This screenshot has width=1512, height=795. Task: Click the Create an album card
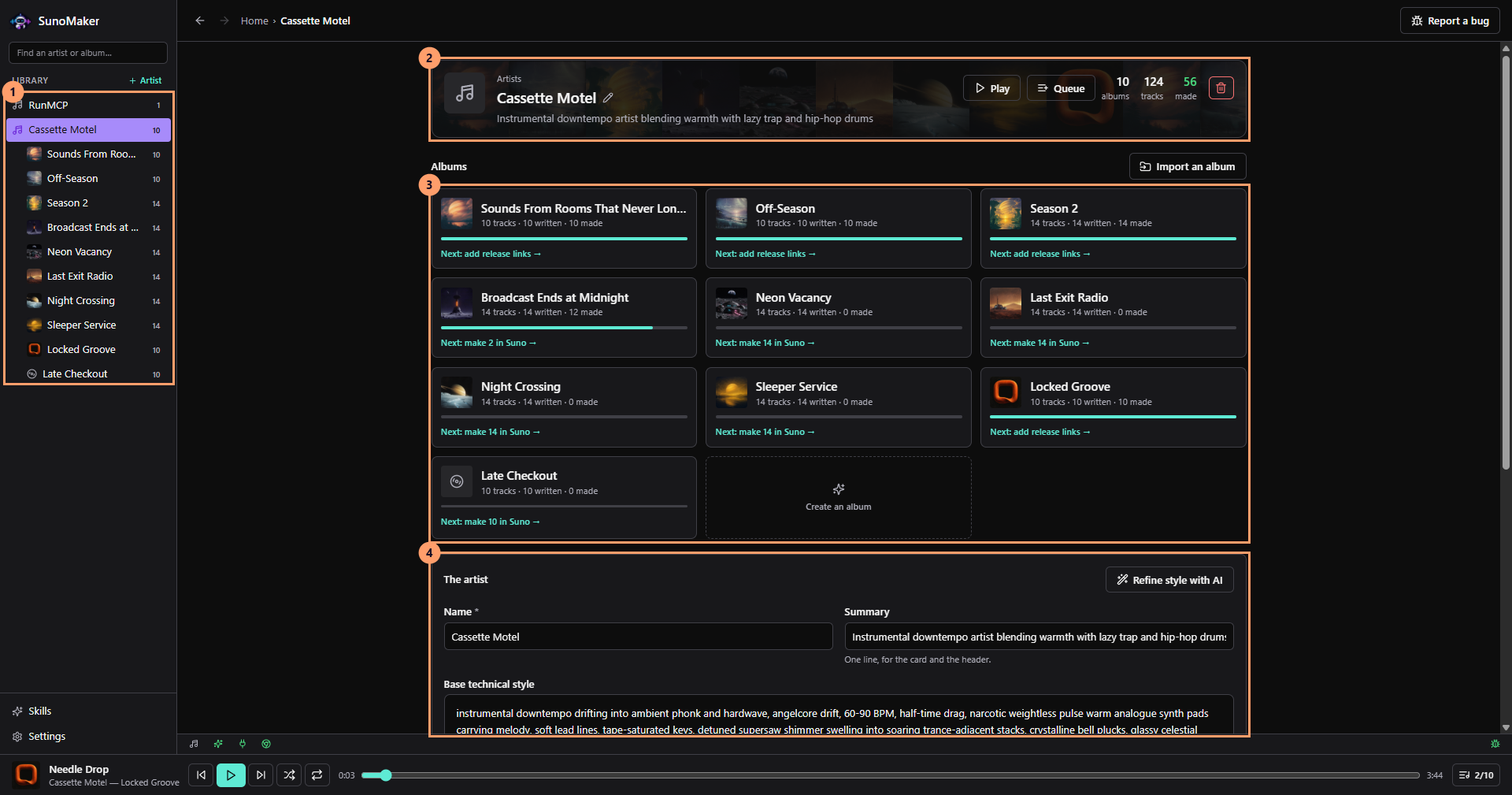tap(839, 497)
